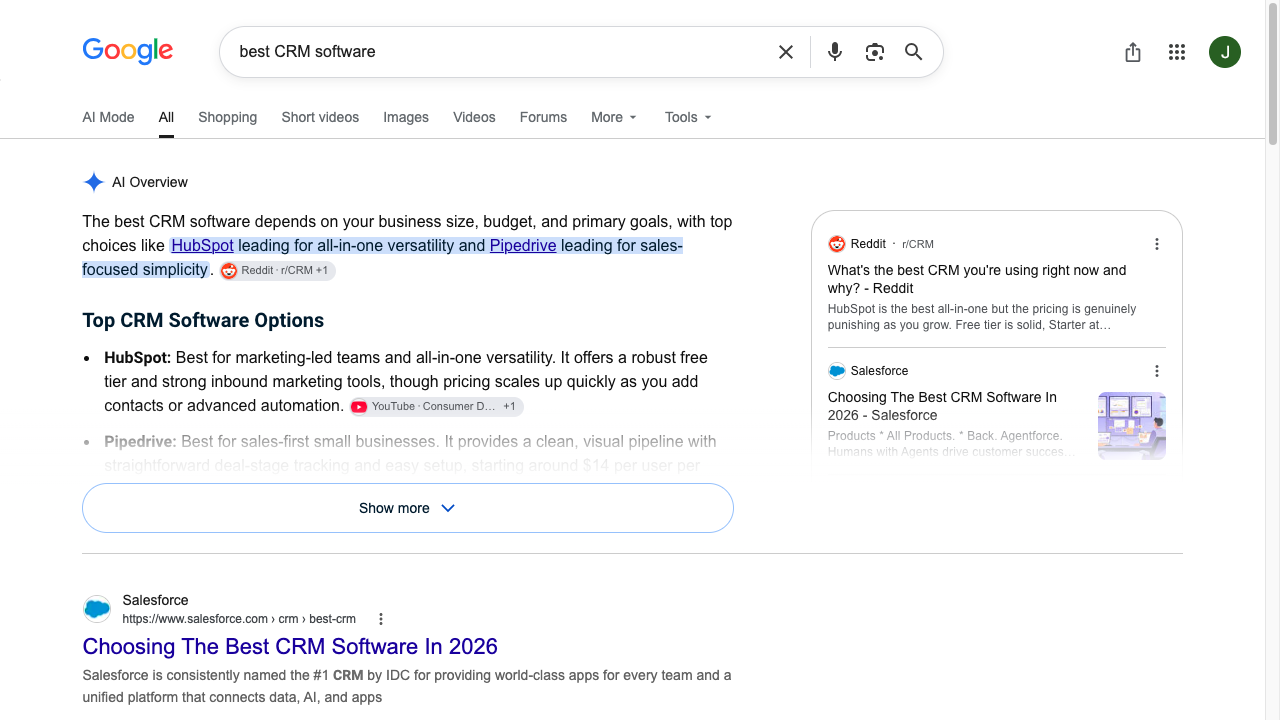Click the Salesforce favicon in the search result
1280x720 pixels.
[x=97, y=609]
